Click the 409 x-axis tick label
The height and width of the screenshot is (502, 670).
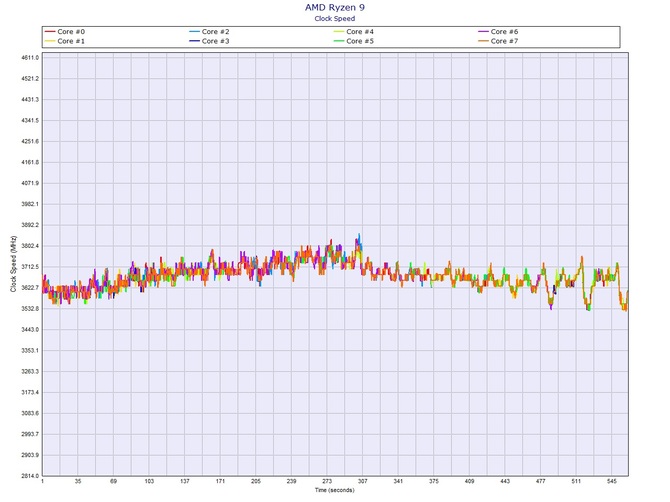pos(469,481)
